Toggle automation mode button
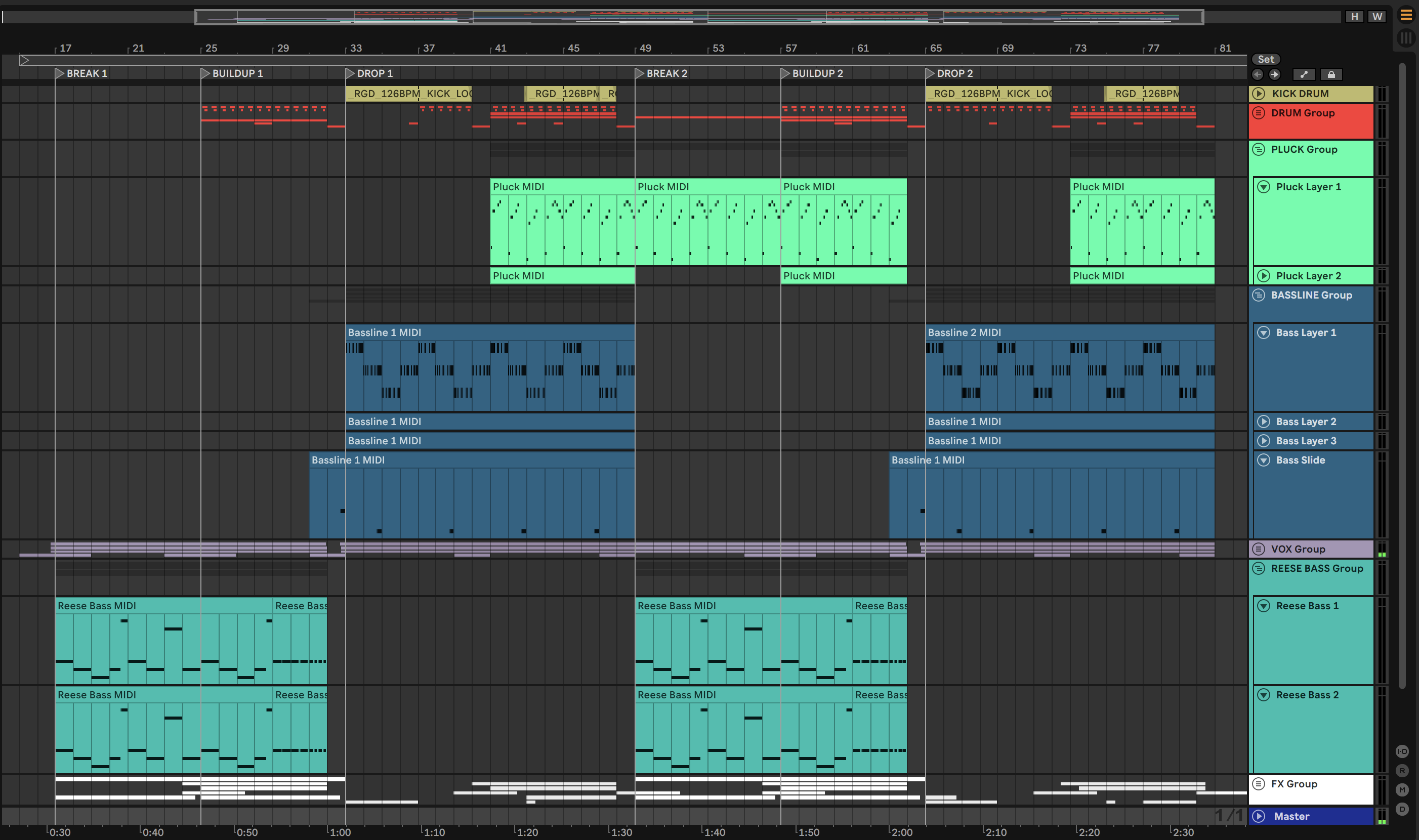 [x=1304, y=74]
